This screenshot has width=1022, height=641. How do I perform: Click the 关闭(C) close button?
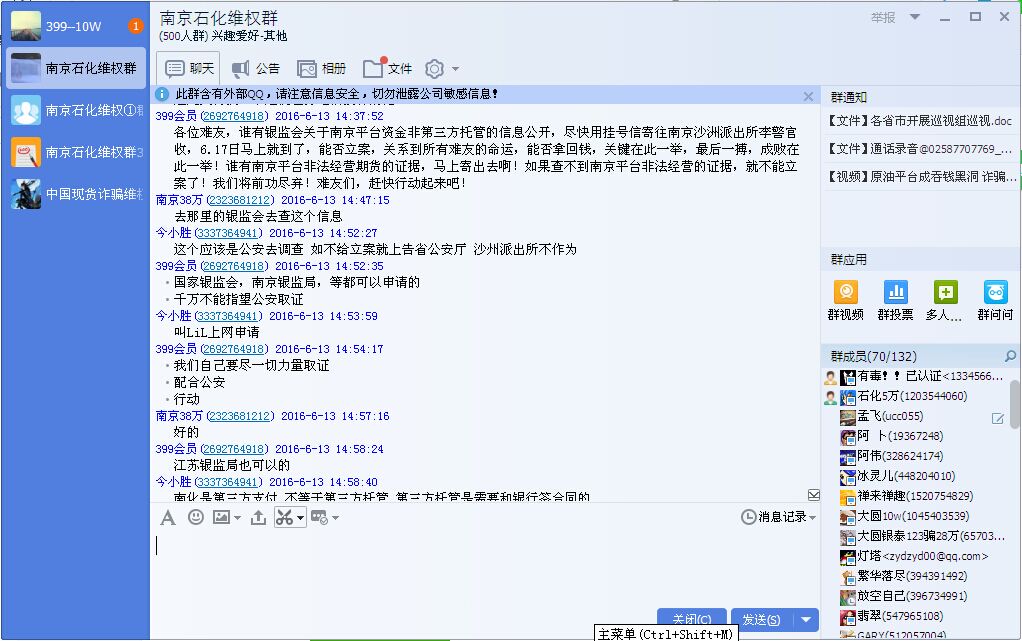pyautogui.click(x=692, y=619)
